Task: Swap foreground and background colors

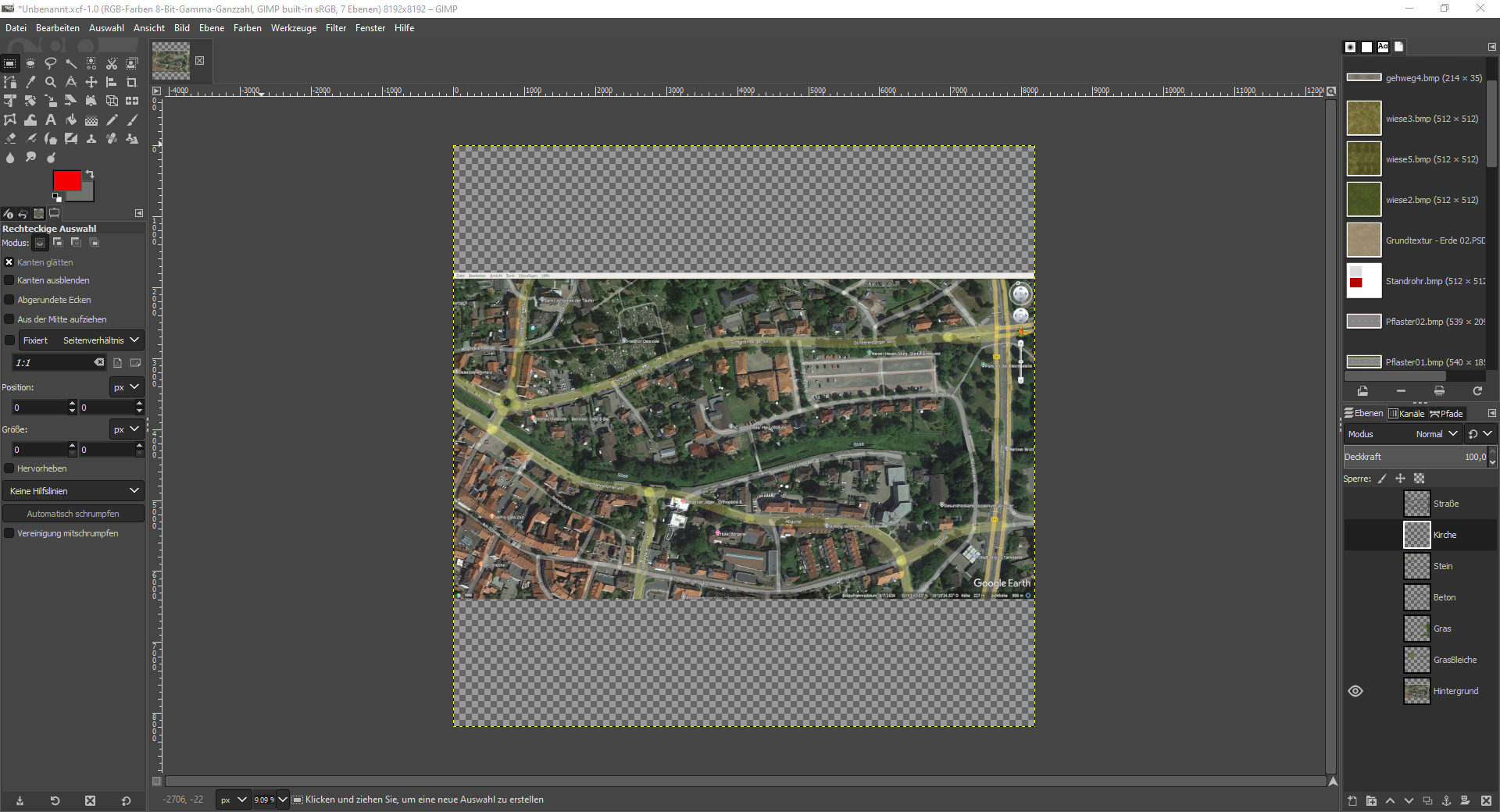Action: pos(90,174)
